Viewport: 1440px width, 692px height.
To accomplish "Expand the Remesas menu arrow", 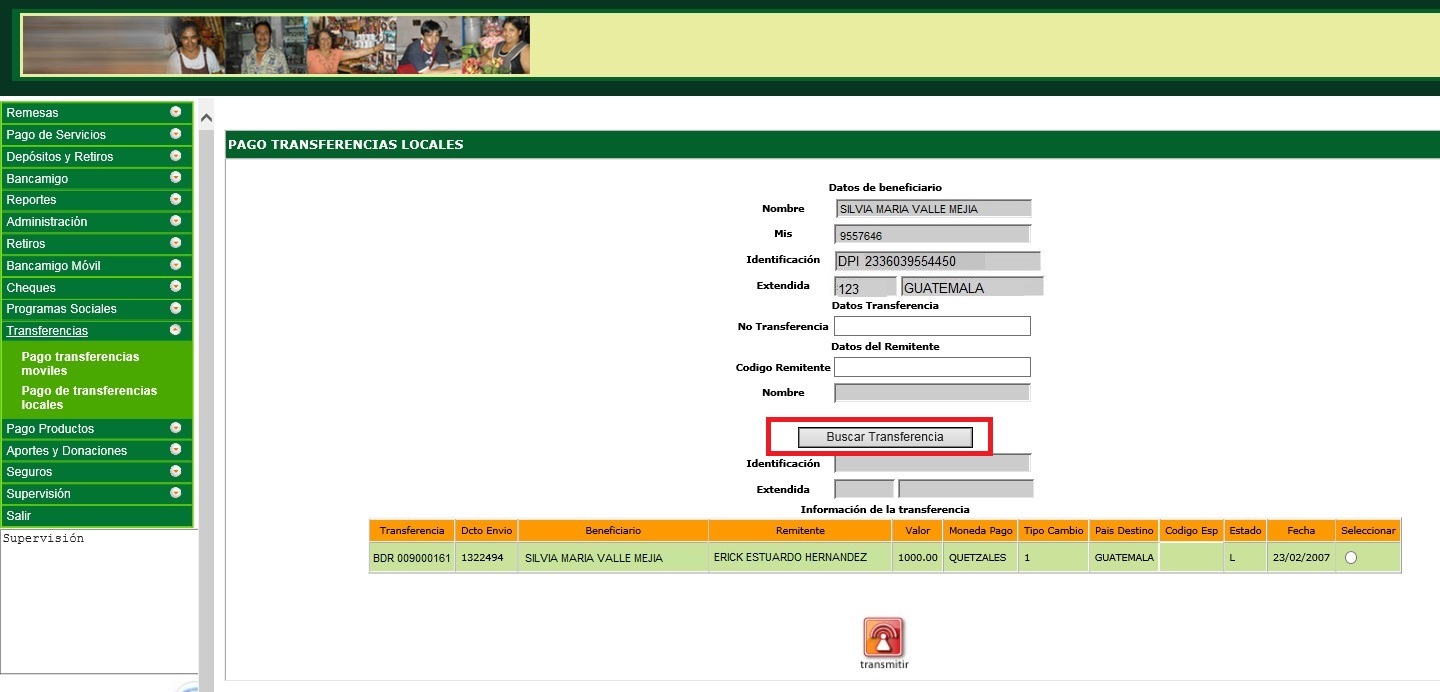I will point(176,112).
